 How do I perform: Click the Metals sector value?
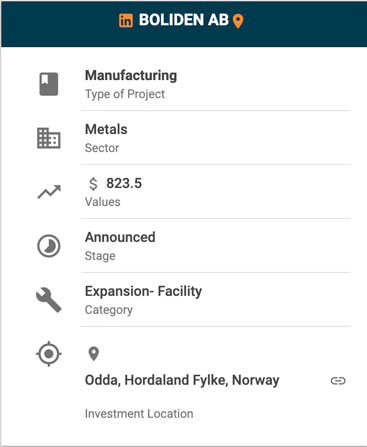tap(106, 129)
